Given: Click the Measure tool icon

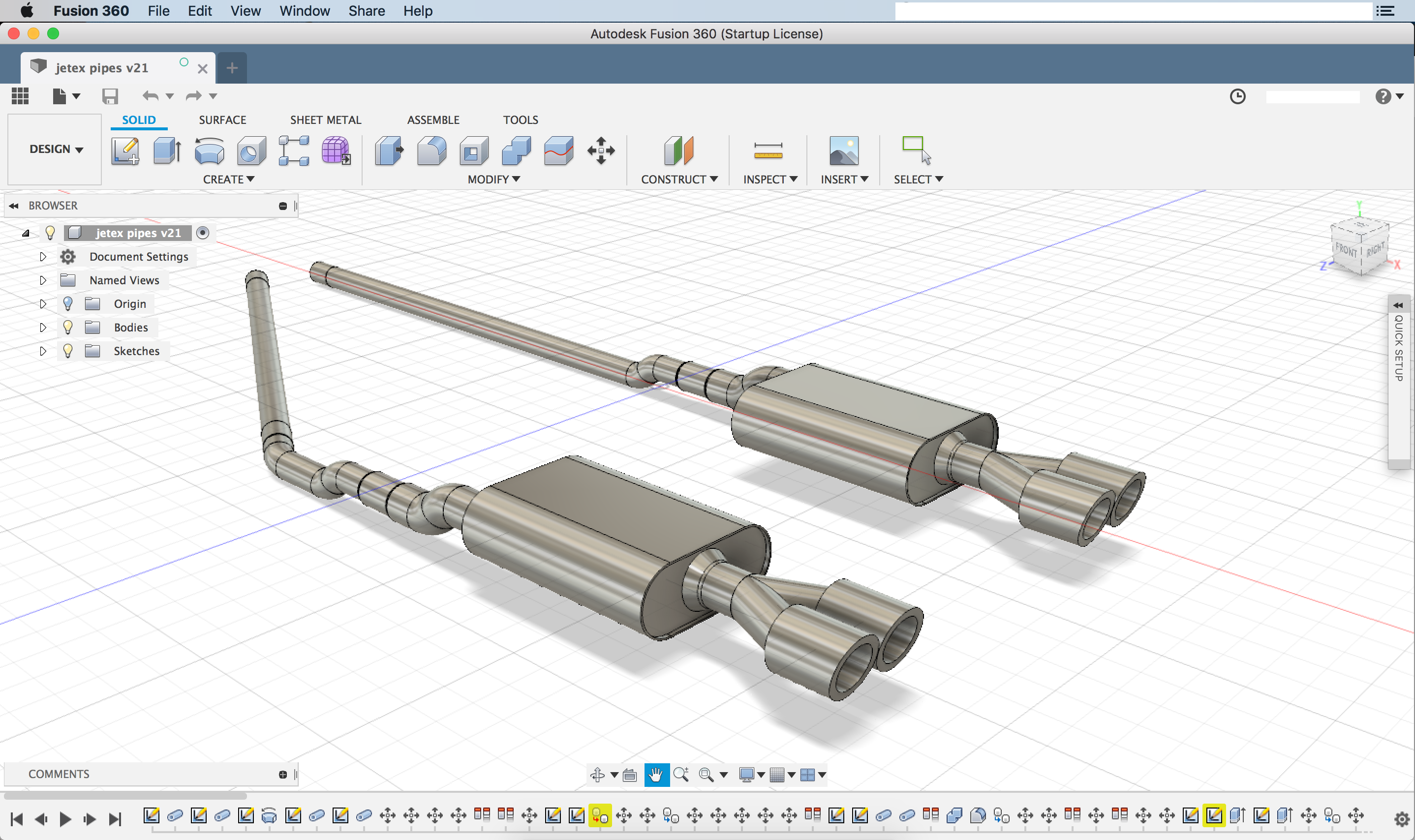Looking at the screenshot, I should click(x=768, y=150).
